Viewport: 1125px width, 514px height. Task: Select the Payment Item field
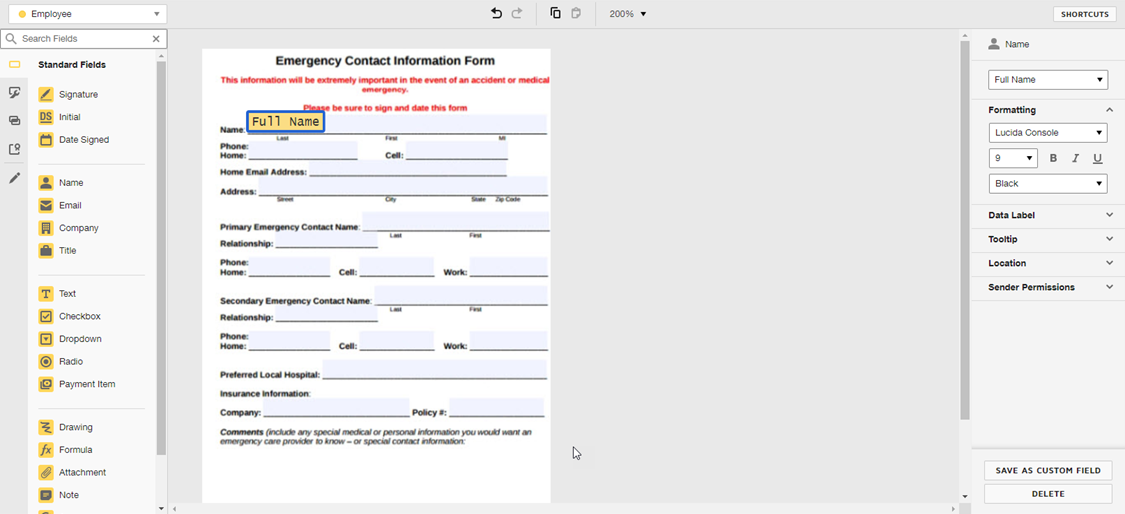tap(77, 384)
